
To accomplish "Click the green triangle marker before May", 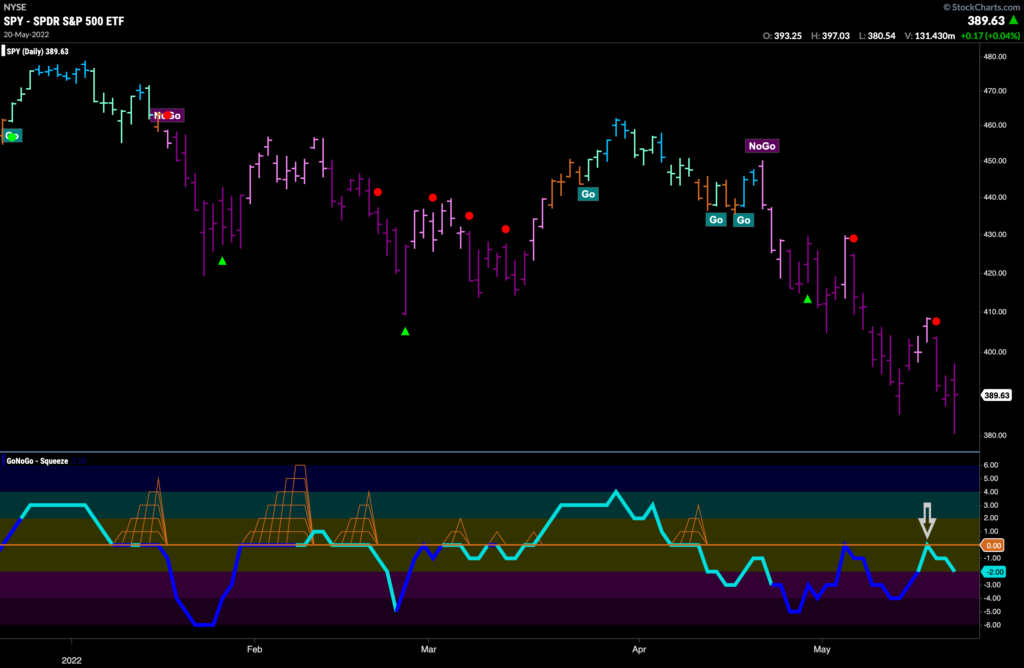I will (807, 299).
